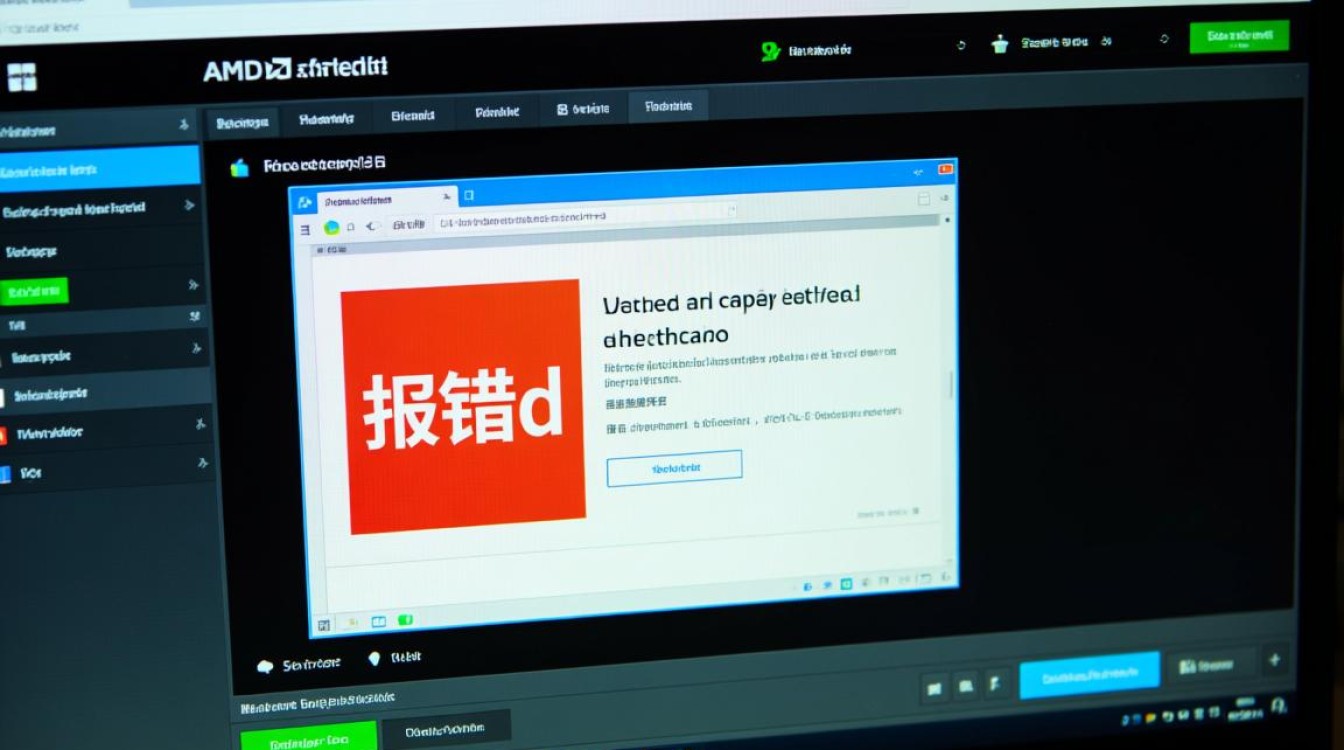Click the green icon in the inner window taskbar

[405, 621]
